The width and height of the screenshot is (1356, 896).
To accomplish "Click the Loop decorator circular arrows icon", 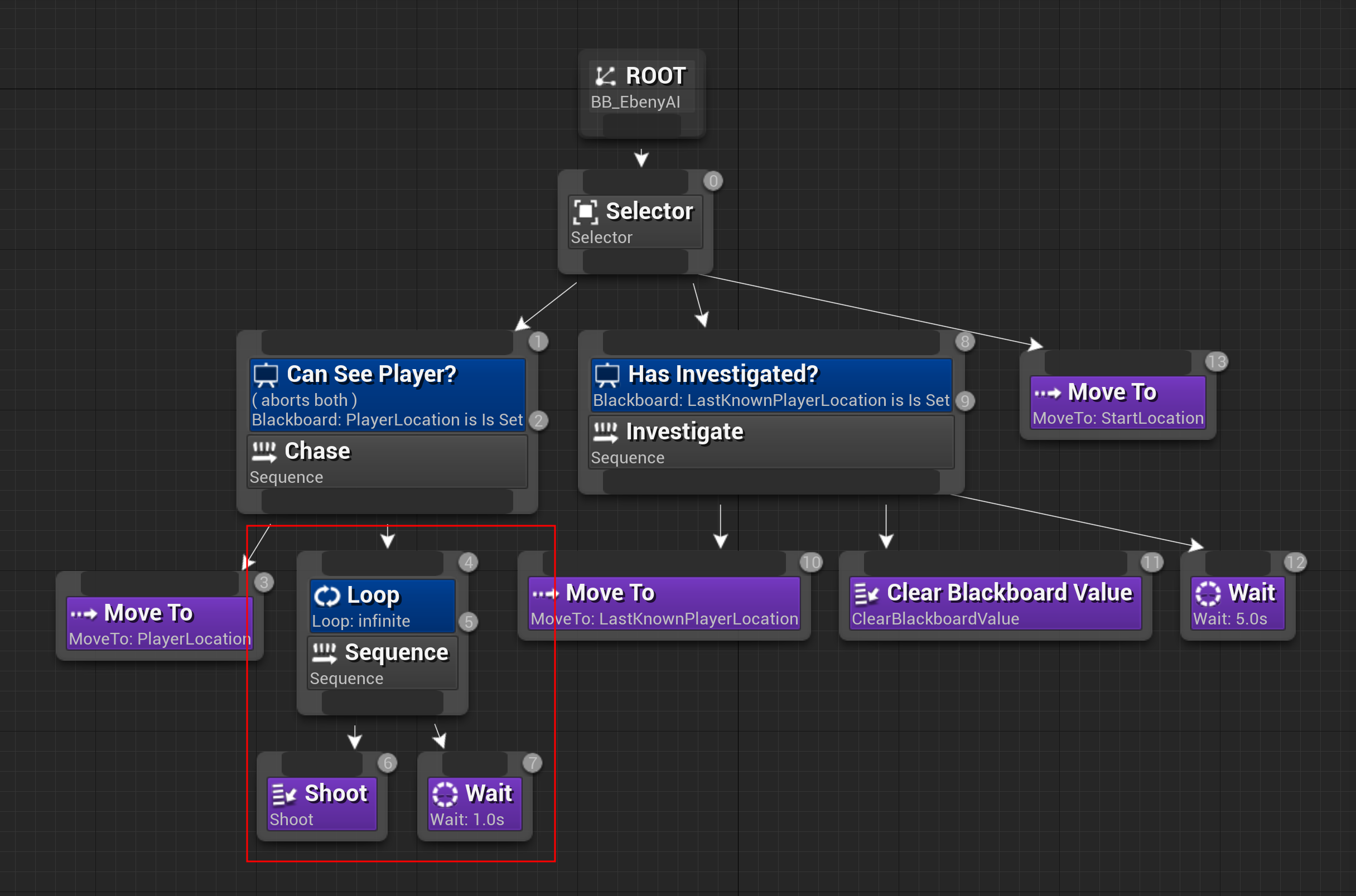I will [327, 595].
